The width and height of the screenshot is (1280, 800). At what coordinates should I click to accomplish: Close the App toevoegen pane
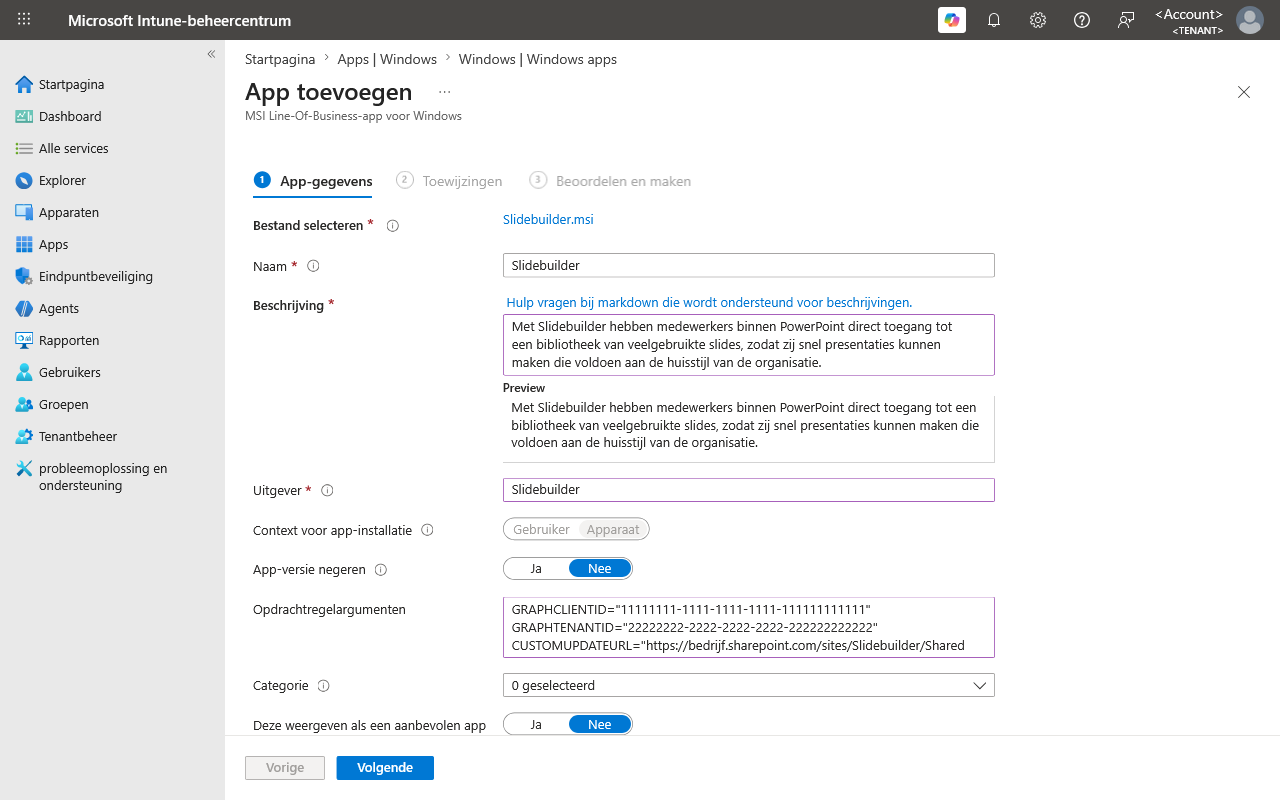coord(1244,92)
